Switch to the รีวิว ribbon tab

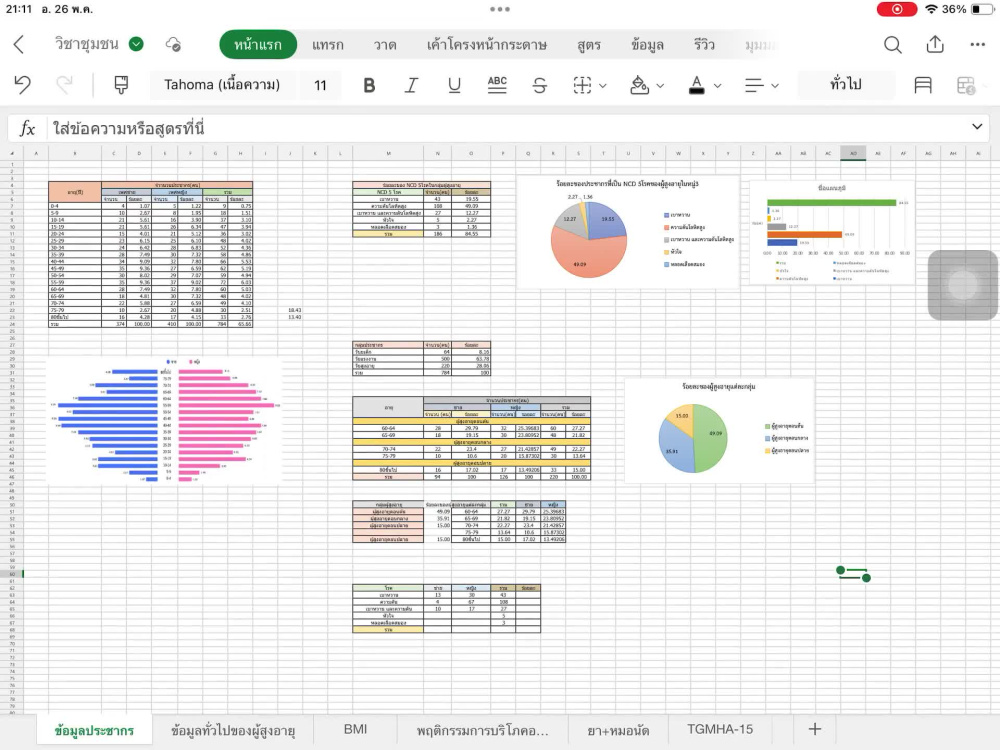click(704, 45)
